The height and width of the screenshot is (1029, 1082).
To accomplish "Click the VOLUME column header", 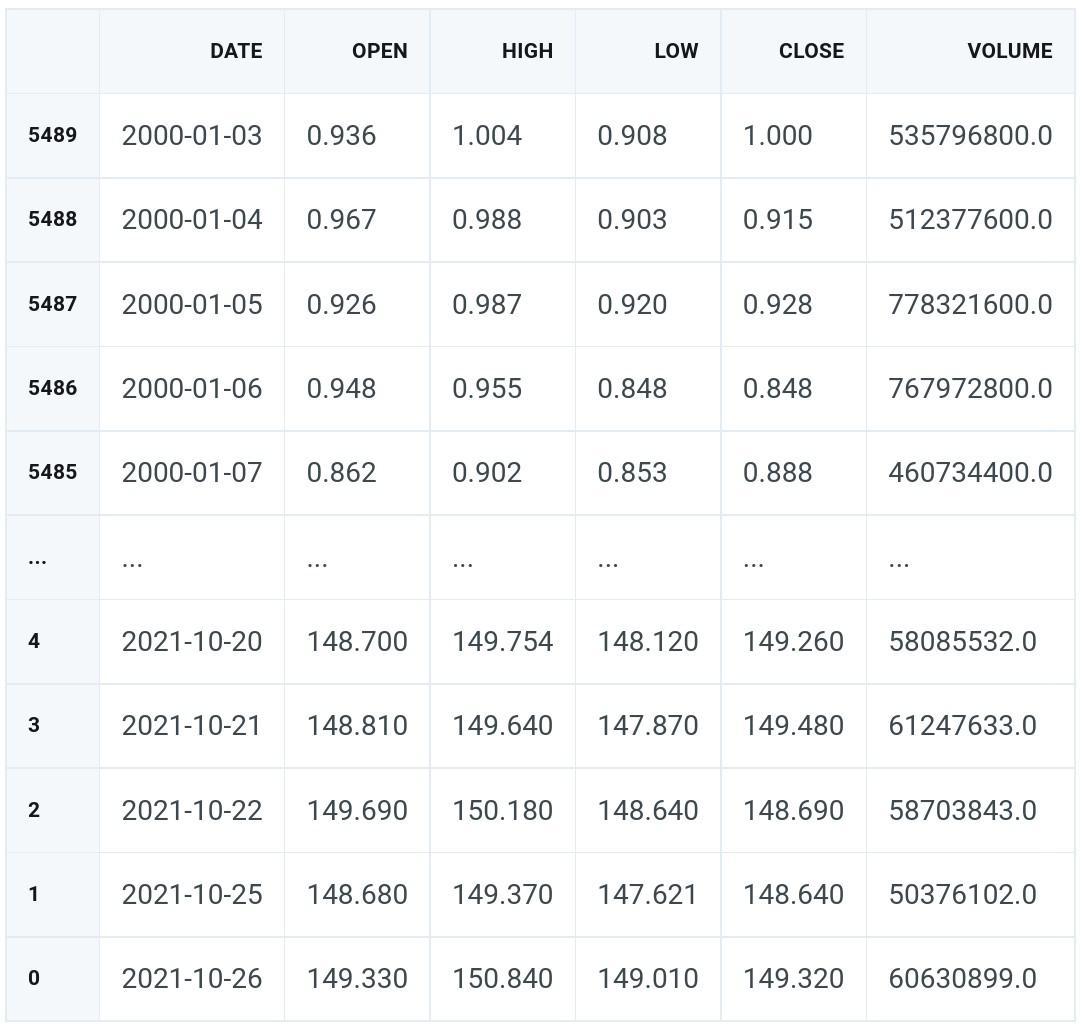I will pyautogui.click(x=1010, y=51).
